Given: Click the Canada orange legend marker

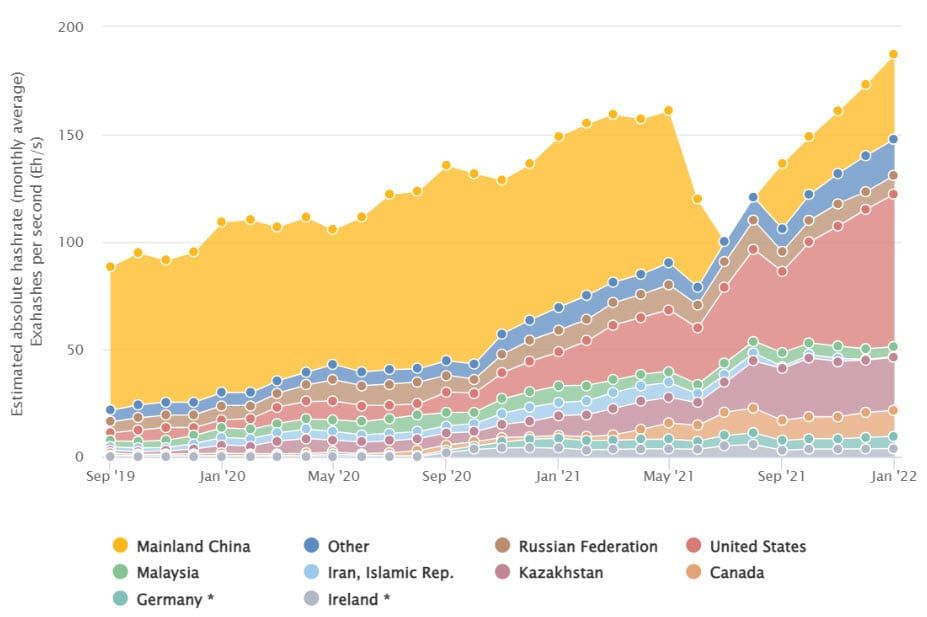Looking at the screenshot, I should coord(694,572).
